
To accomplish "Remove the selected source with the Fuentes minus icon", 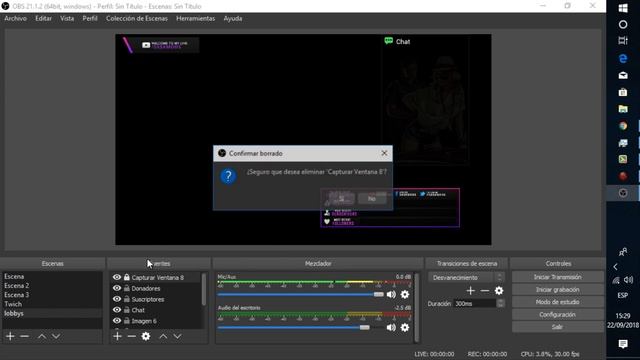I will pyautogui.click(x=131, y=336).
